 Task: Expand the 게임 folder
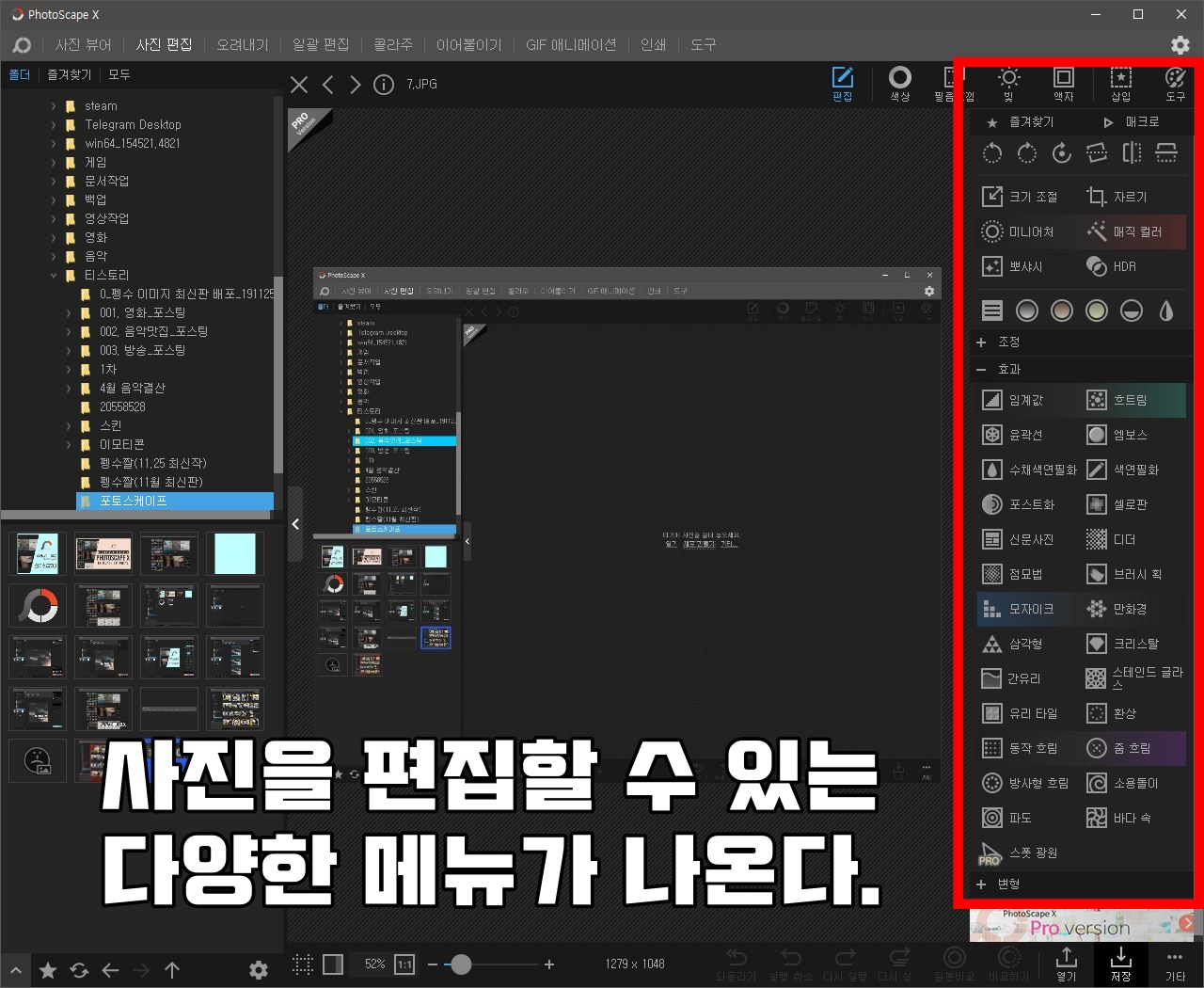[x=54, y=163]
